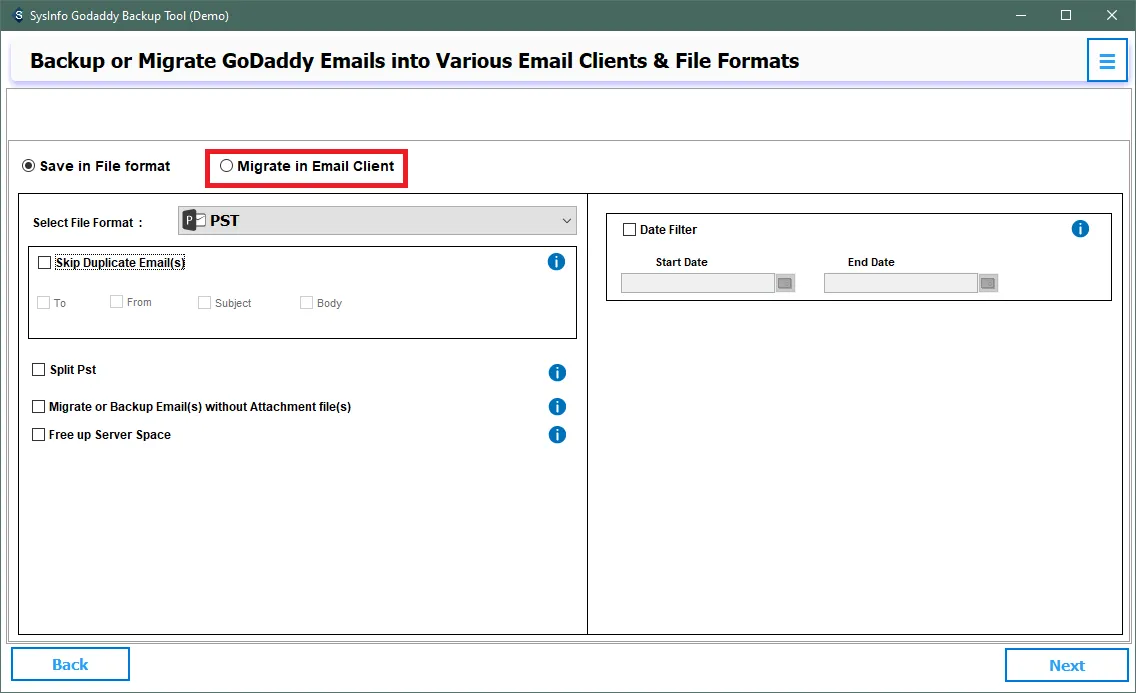
Task: Click the Next button
Action: click(1066, 665)
